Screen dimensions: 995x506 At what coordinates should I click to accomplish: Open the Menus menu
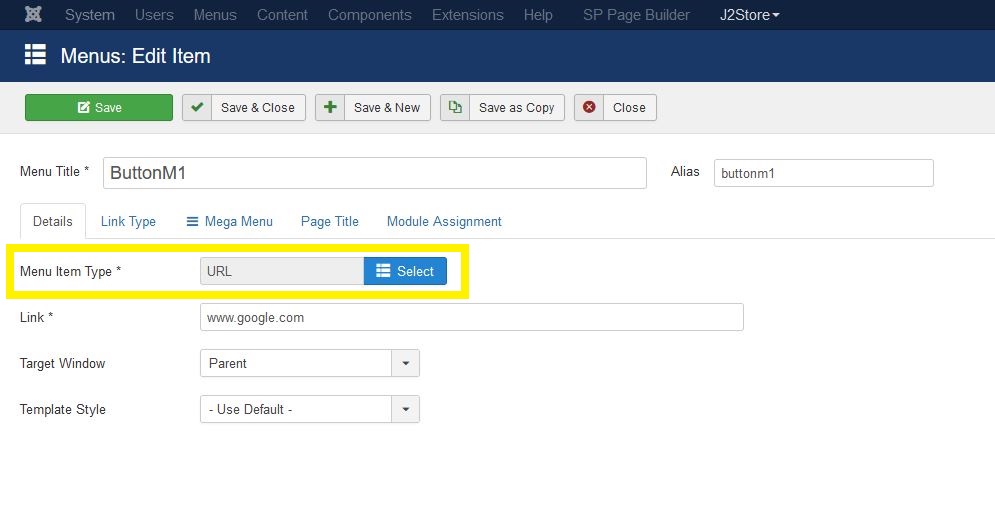215,15
